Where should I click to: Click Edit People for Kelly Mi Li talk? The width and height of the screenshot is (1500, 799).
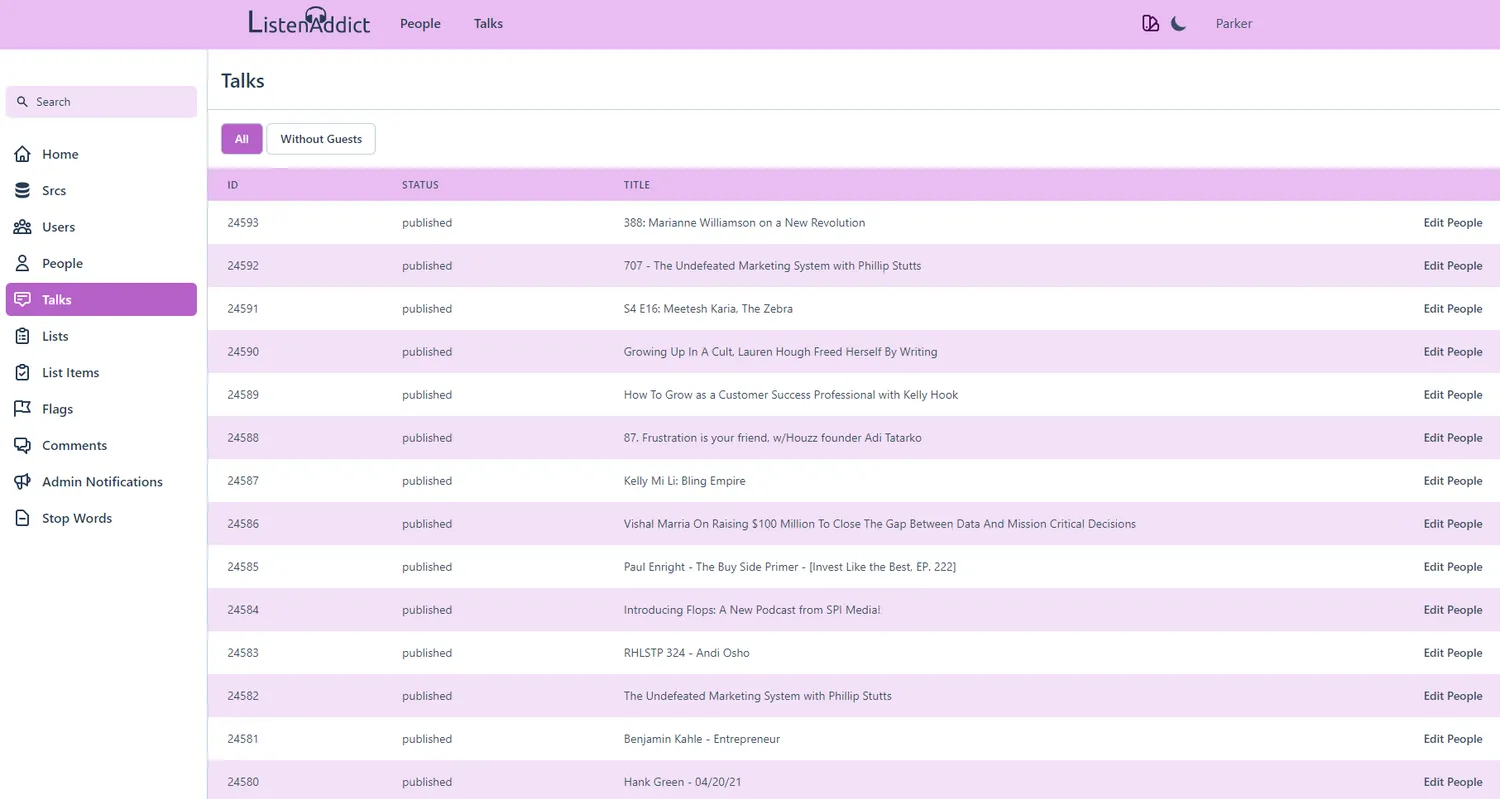tap(1452, 481)
